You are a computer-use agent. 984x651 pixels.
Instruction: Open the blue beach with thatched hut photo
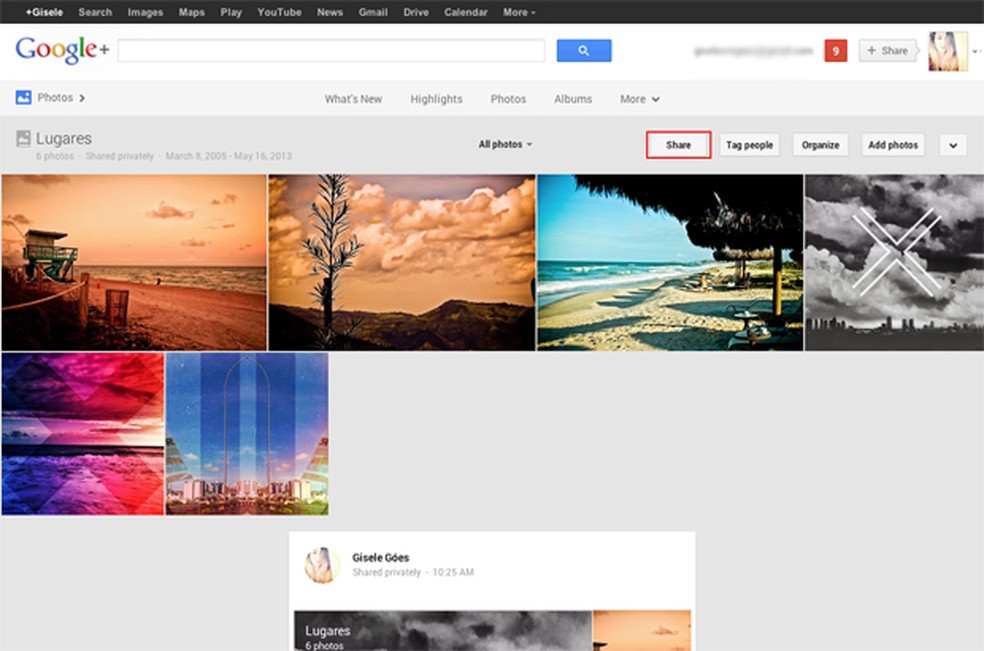[670, 262]
